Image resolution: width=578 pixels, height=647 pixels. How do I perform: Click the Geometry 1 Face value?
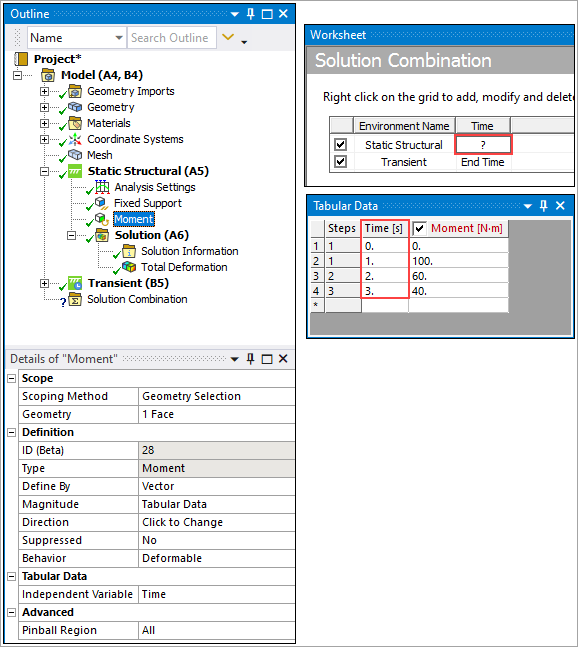tap(217, 414)
